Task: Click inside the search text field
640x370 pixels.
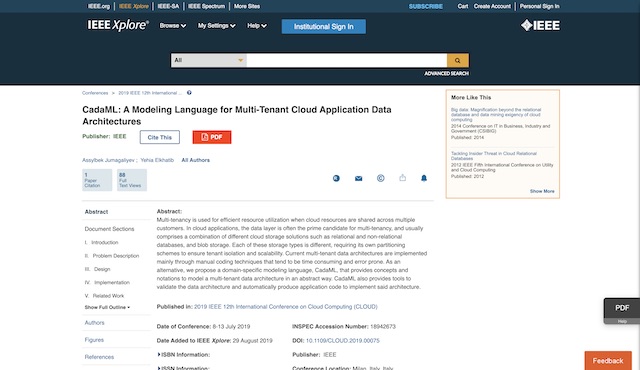Action: tap(347, 60)
